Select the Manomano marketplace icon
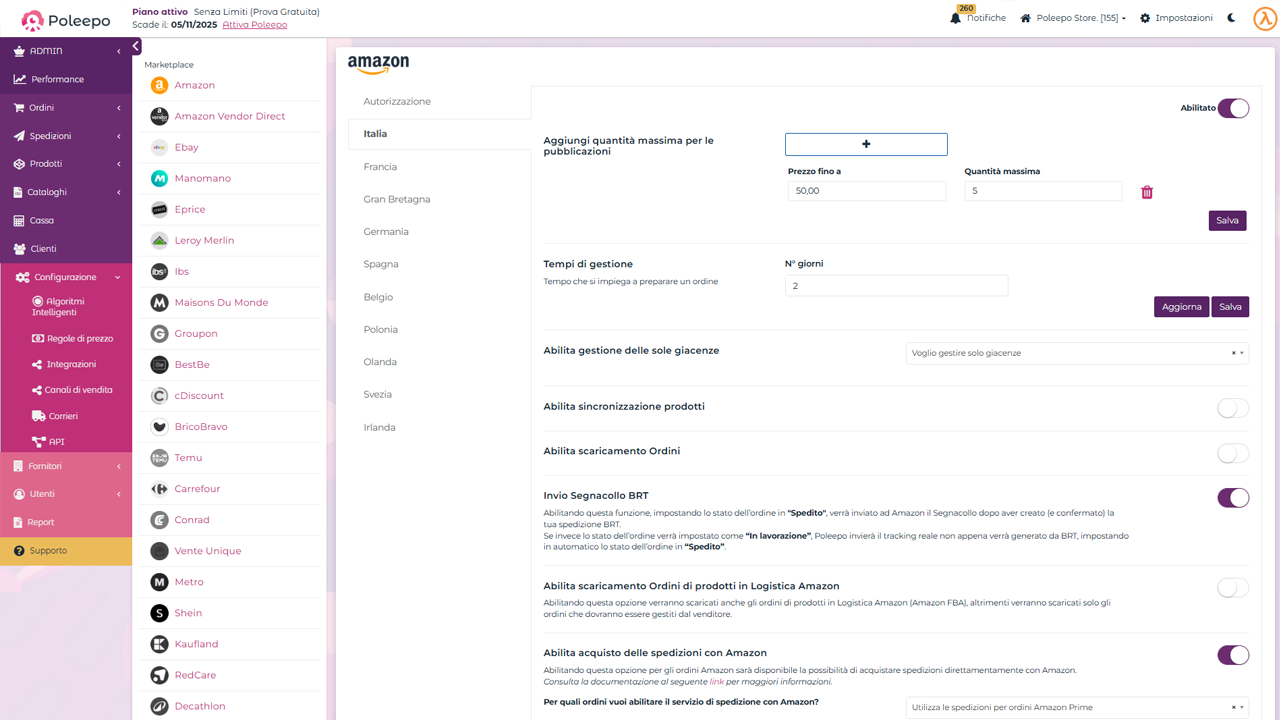Screen dimensions: 1280x720 click(x=159, y=178)
